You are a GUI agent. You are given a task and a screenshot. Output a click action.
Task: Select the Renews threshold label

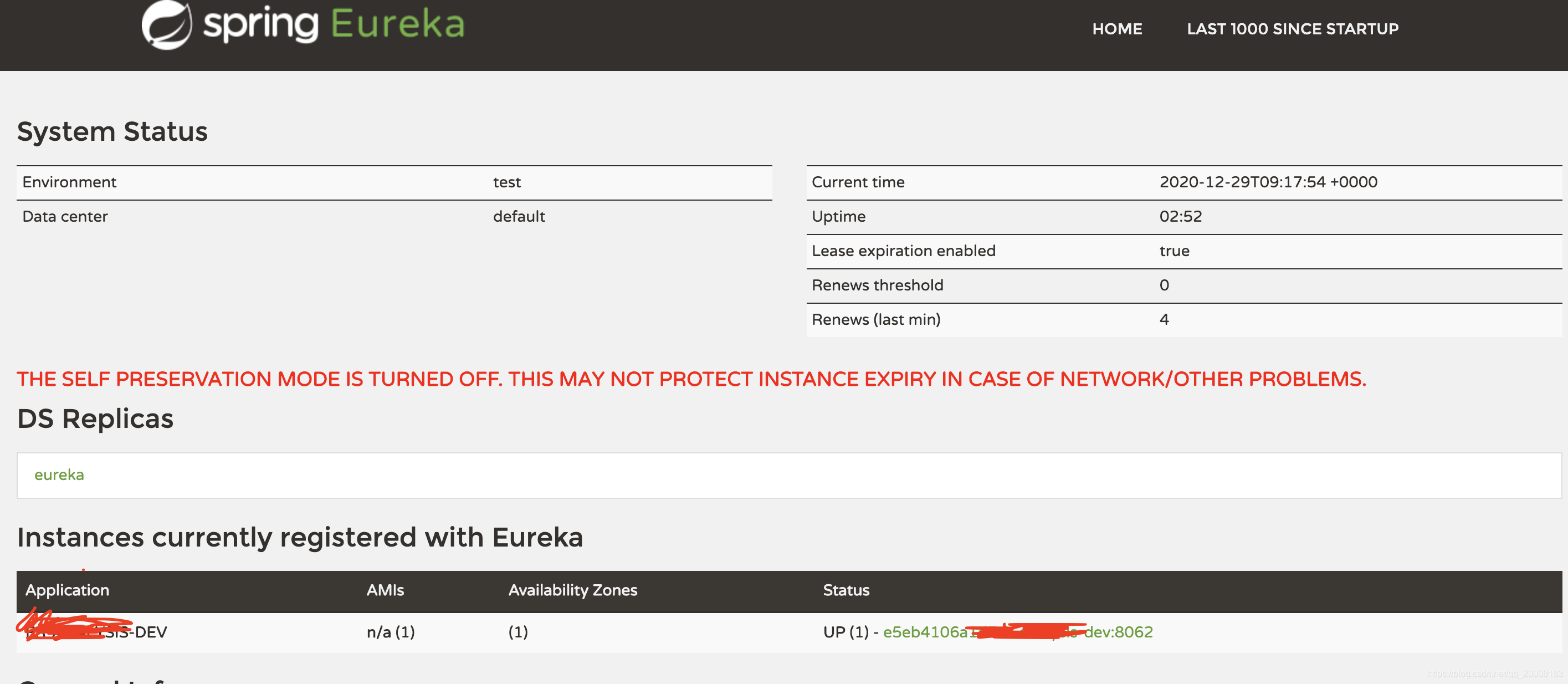877,285
